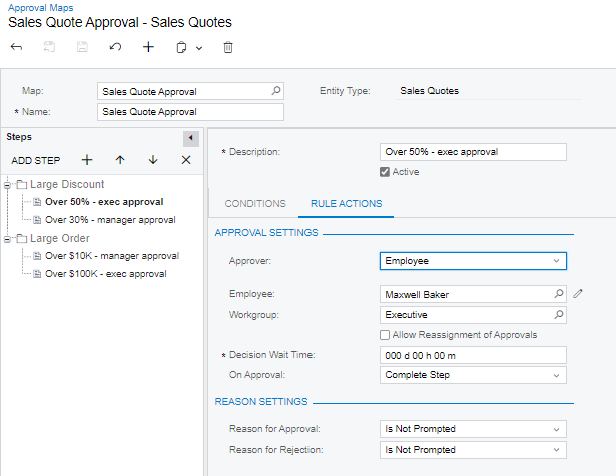Click the APPROVAL SETTINGS section header
The height and width of the screenshot is (476, 616).
266,233
